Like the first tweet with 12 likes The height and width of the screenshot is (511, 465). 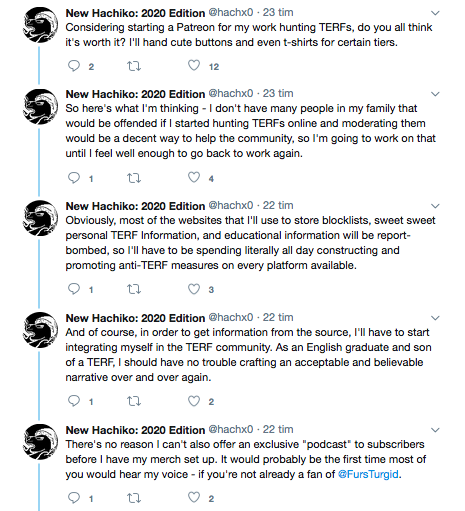pos(194,65)
